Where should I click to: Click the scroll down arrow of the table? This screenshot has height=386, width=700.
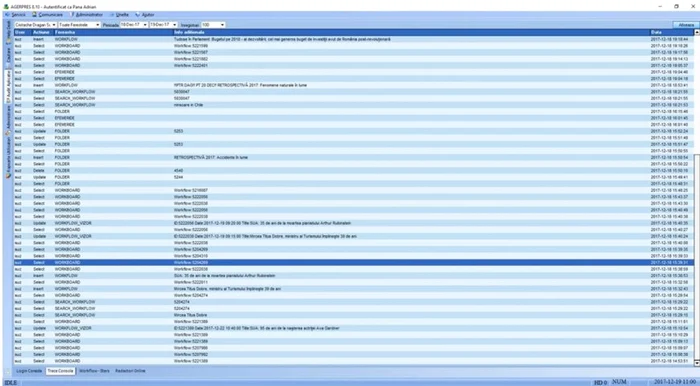coord(696,363)
